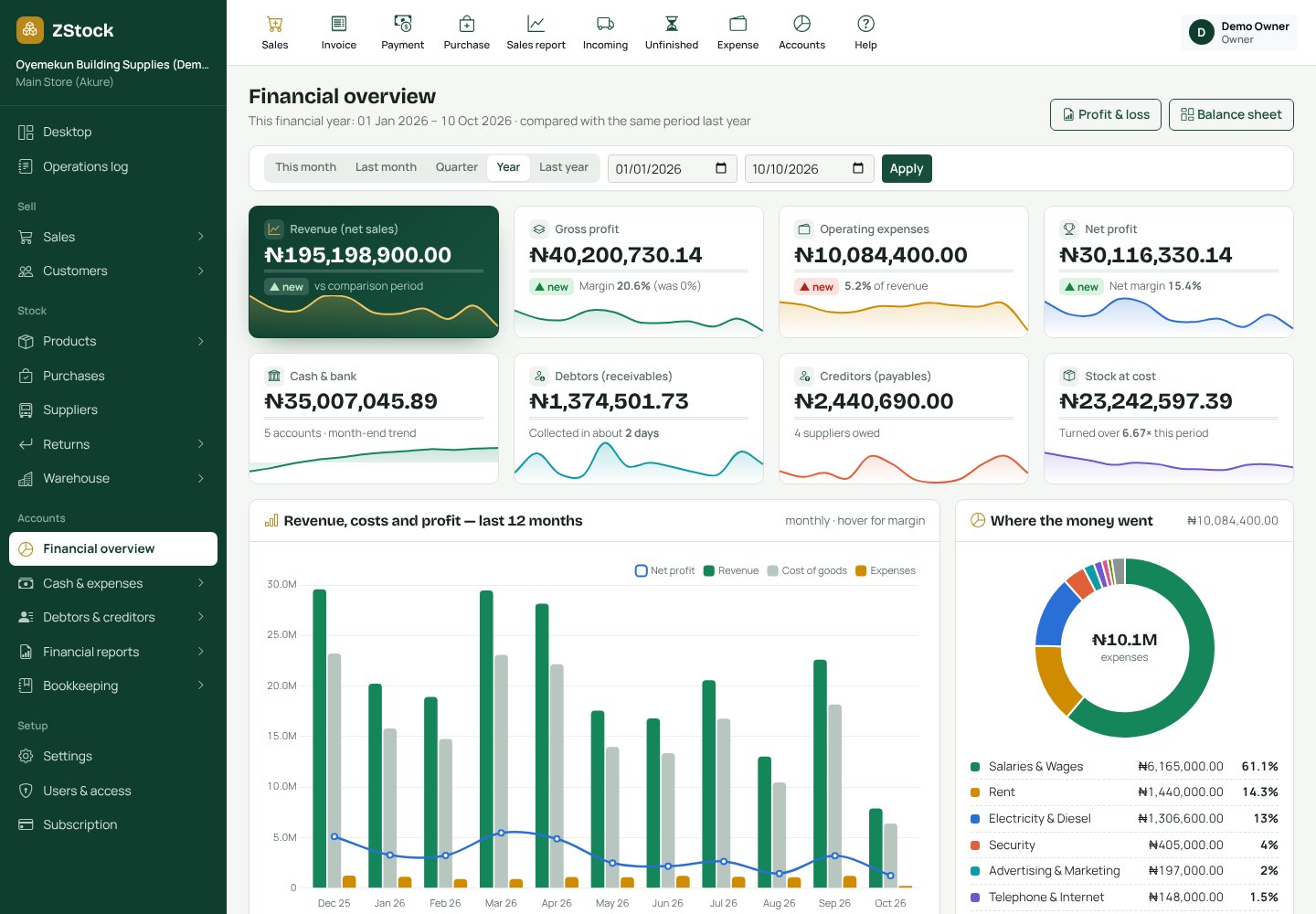Select the Last month period tab
This screenshot has width=1316, height=914.
point(386,167)
